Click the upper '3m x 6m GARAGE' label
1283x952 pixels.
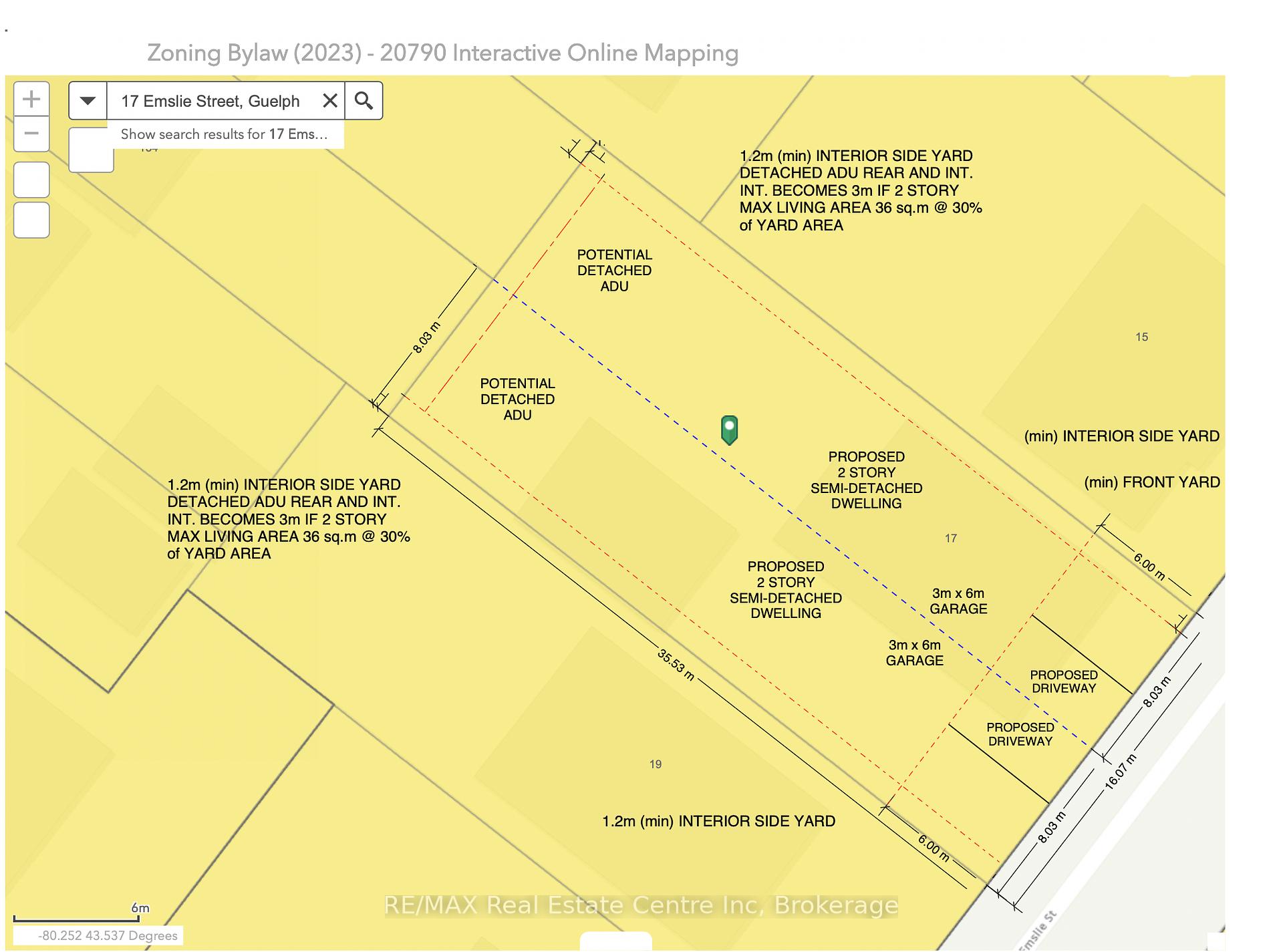tap(958, 601)
